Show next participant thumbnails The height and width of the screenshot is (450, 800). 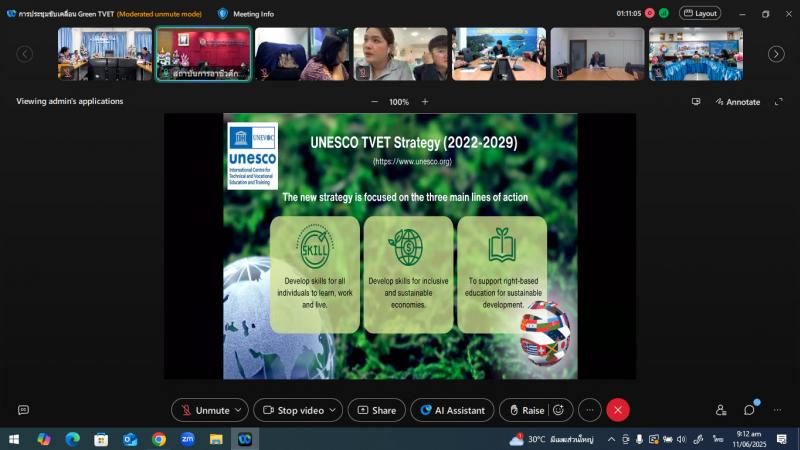click(x=776, y=54)
